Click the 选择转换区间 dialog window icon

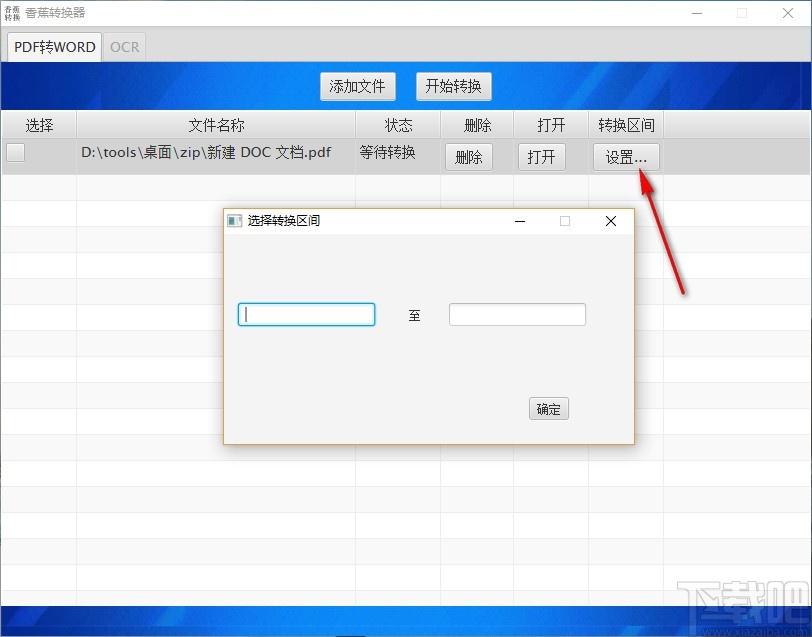[235, 221]
